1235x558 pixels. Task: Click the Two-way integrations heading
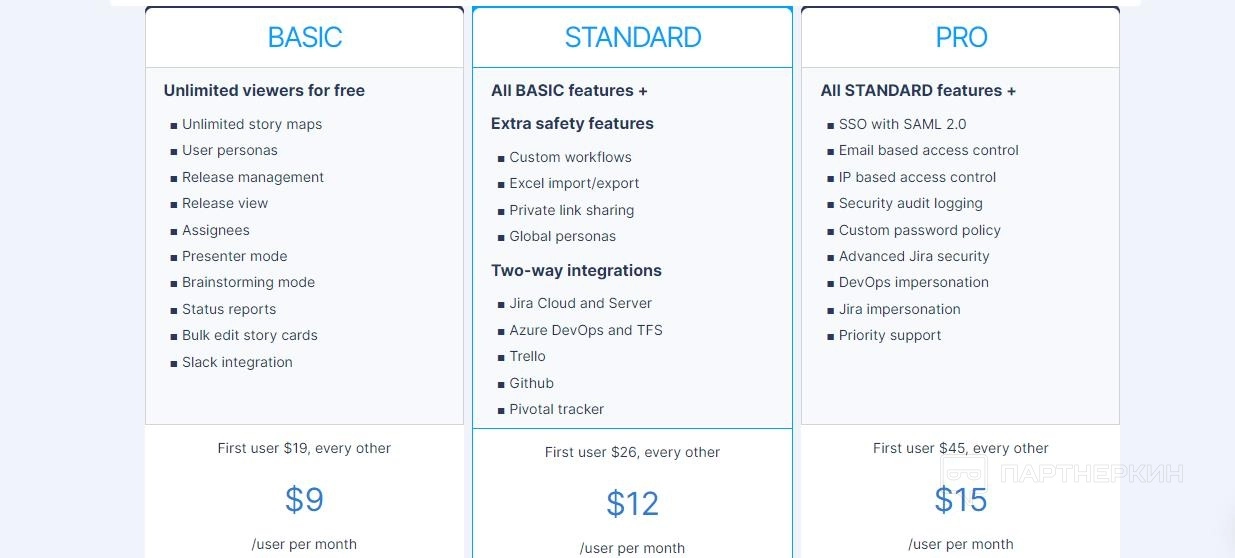pos(576,270)
